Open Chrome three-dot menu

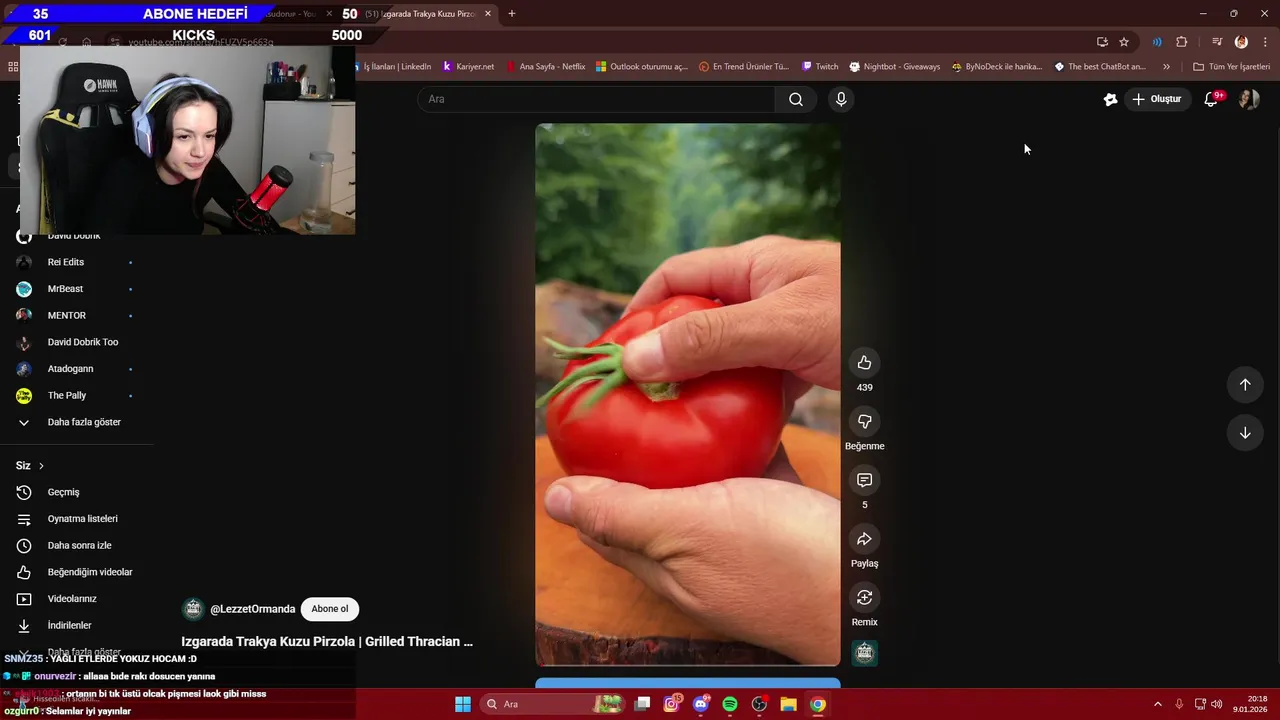(x=1266, y=42)
